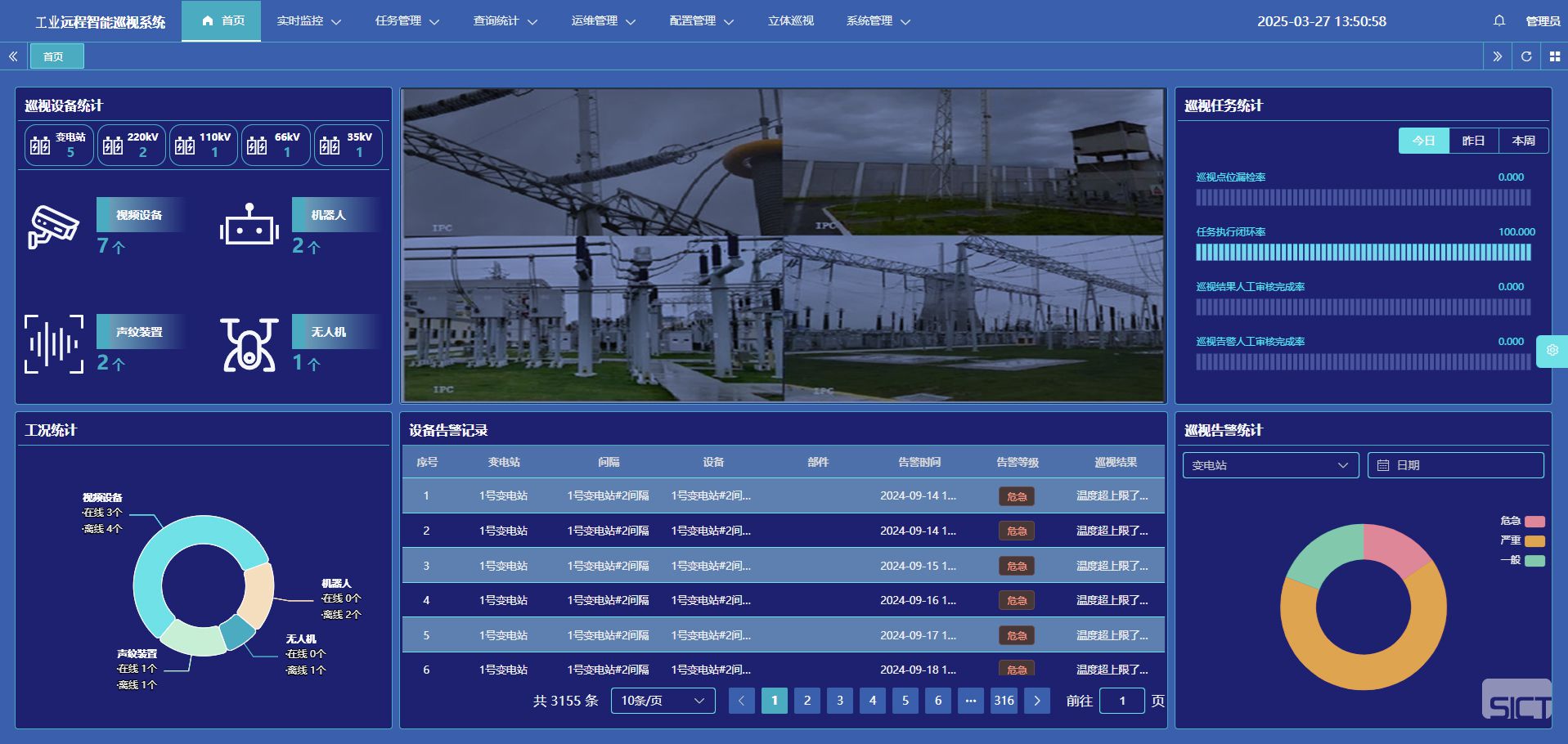Switch task statistics to 本周
The image size is (1568, 744).
[1523, 141]
